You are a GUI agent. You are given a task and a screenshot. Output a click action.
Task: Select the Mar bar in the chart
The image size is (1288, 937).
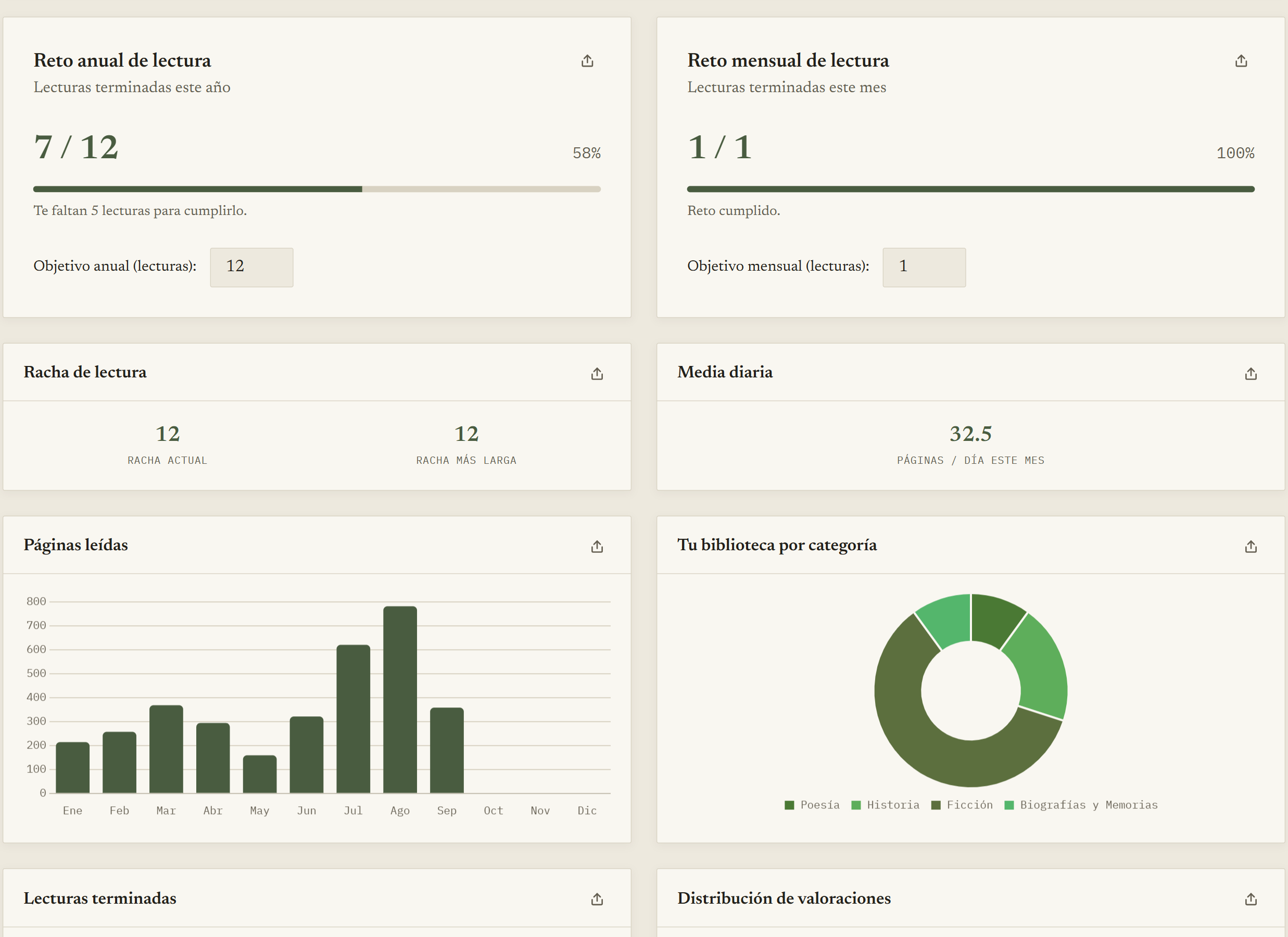point(167,749)
